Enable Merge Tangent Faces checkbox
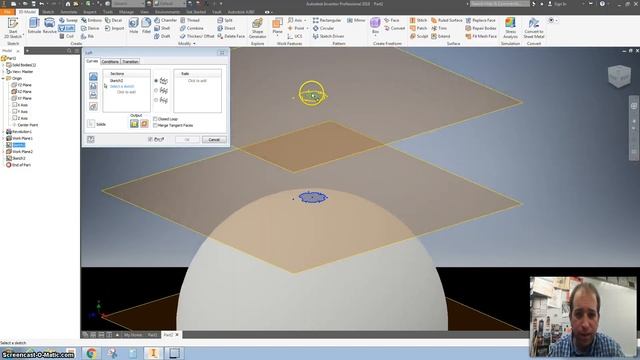Viewport: 640px width, 360px height. (x=155, y=125)
